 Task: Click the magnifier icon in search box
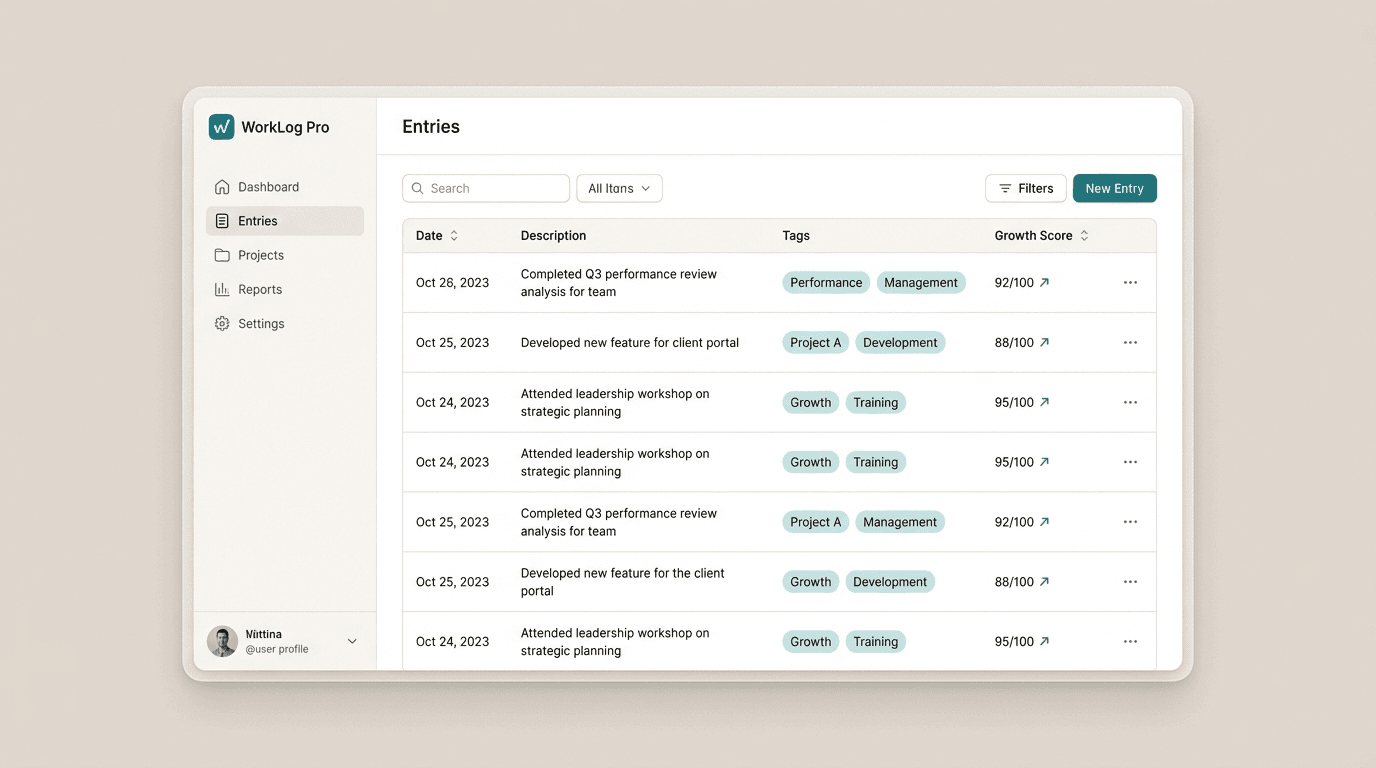418,188
